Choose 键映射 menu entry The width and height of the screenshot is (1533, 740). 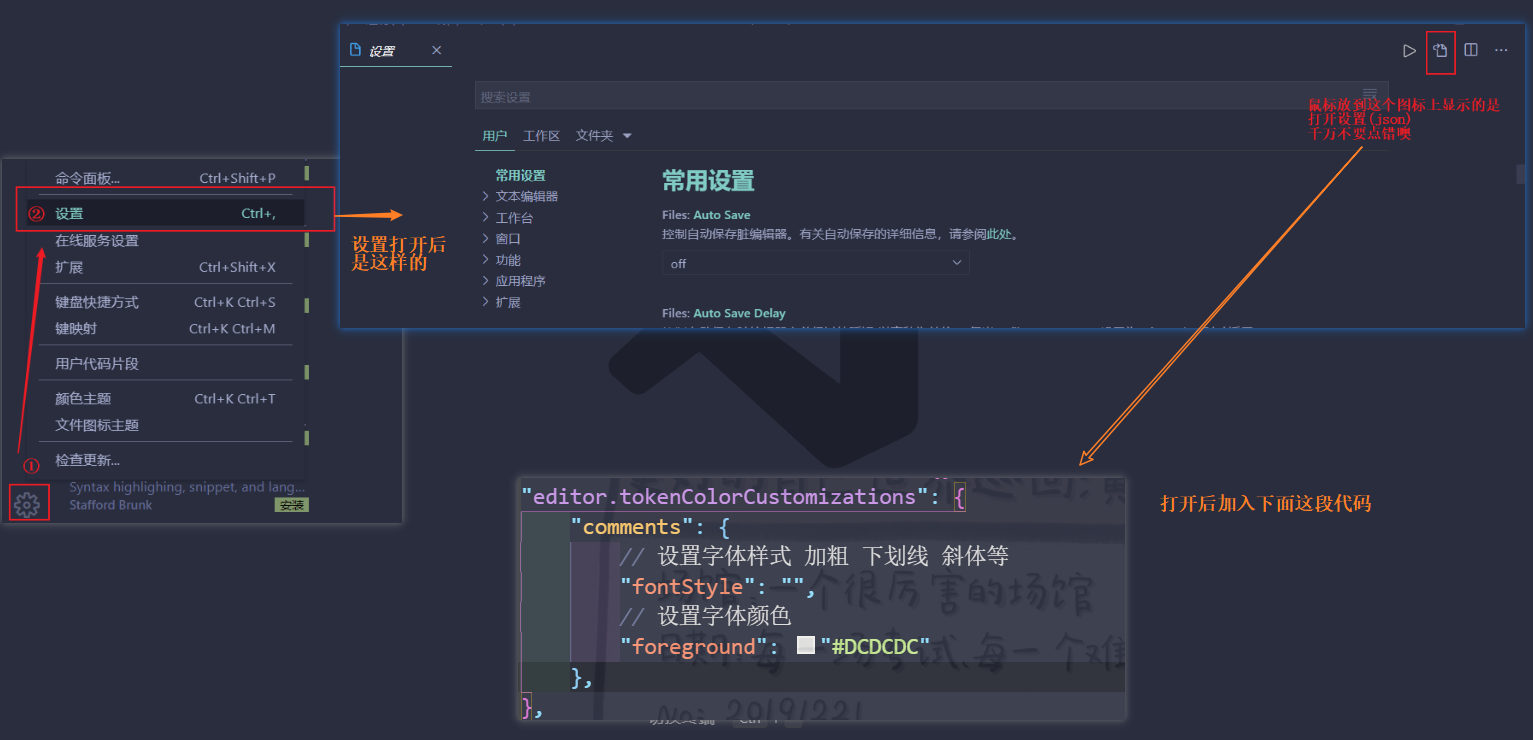[x=165, y=328]
